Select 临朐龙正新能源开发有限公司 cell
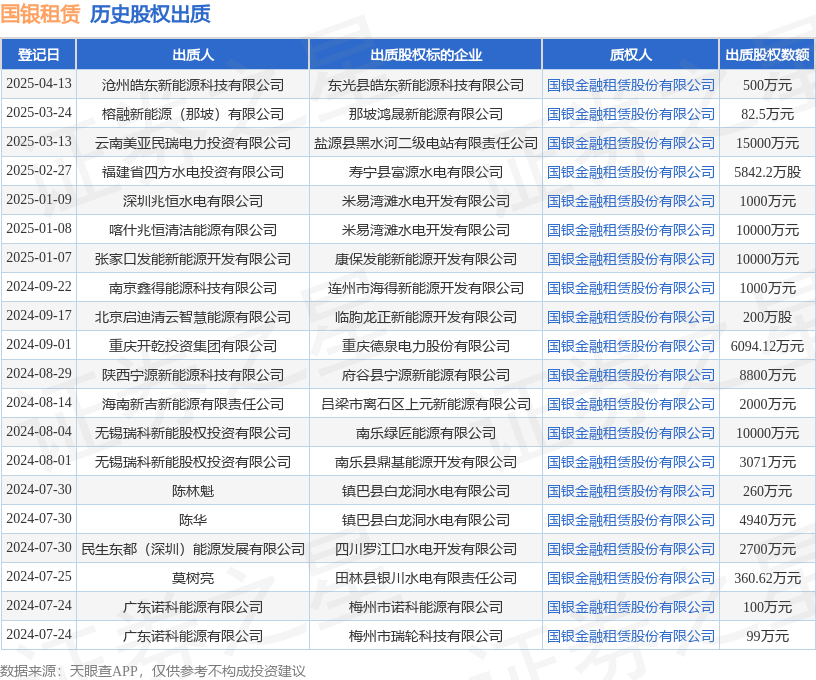This screenshot has height=680, width=816. [x=426, y=317]
